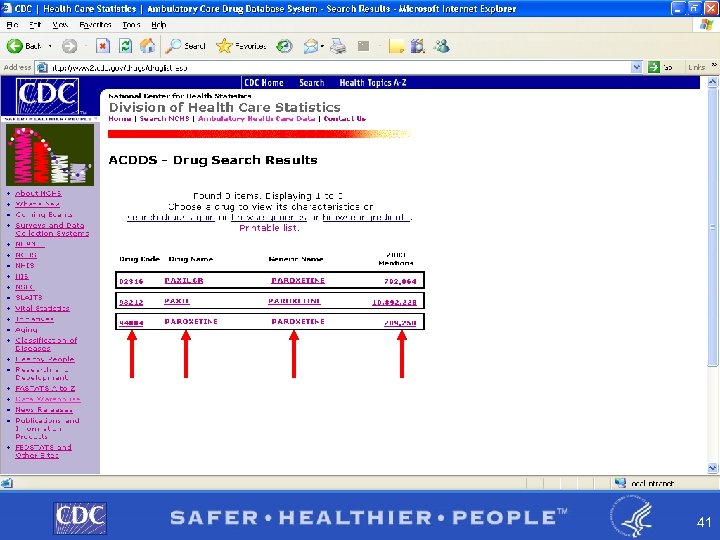Image resolution: width=720 pixels, height=540 pixels.
Task: Open the Back button history dropdown arrow
Action: coord(50,46)
